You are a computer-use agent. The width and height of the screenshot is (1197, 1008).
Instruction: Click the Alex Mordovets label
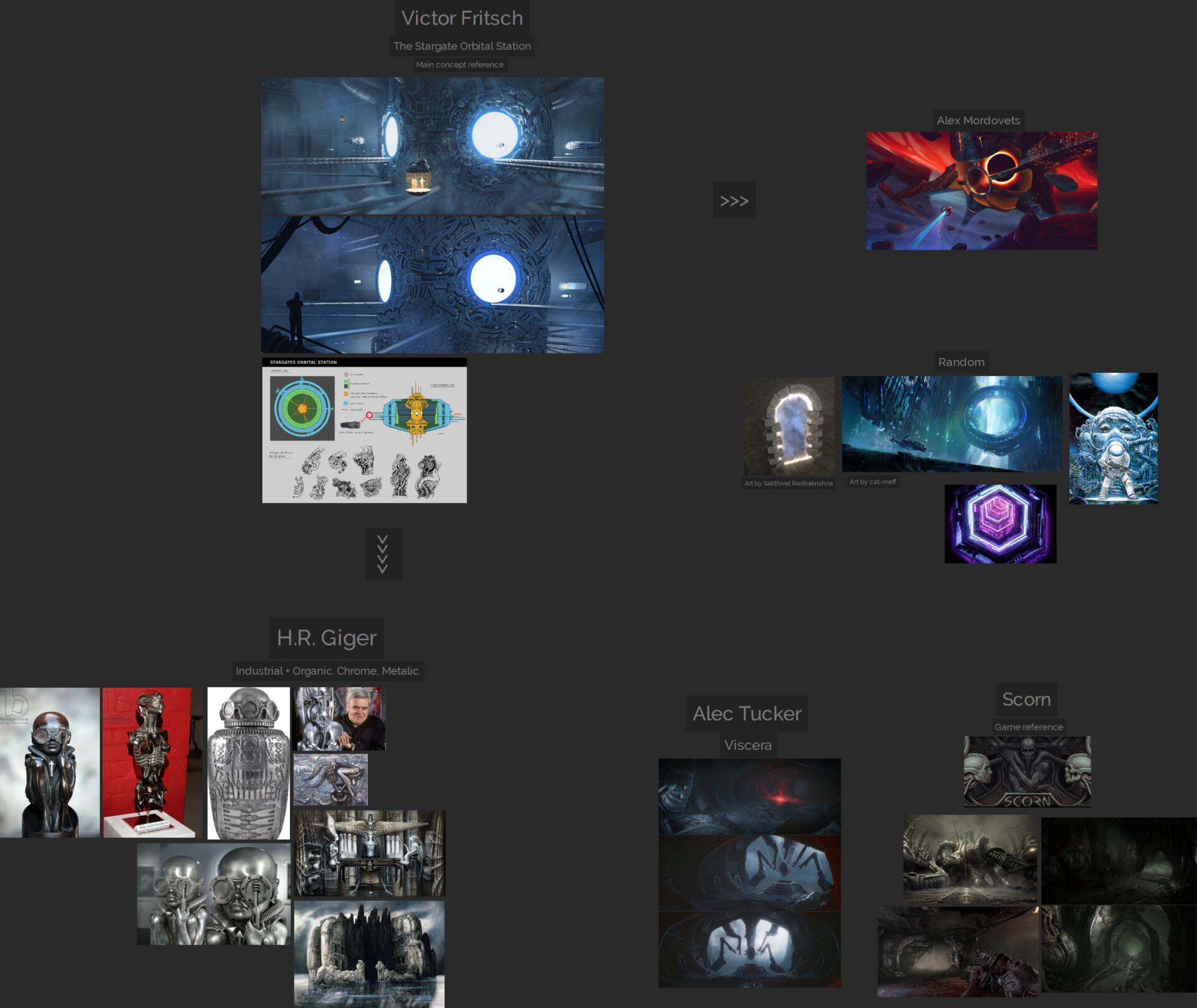978,120
